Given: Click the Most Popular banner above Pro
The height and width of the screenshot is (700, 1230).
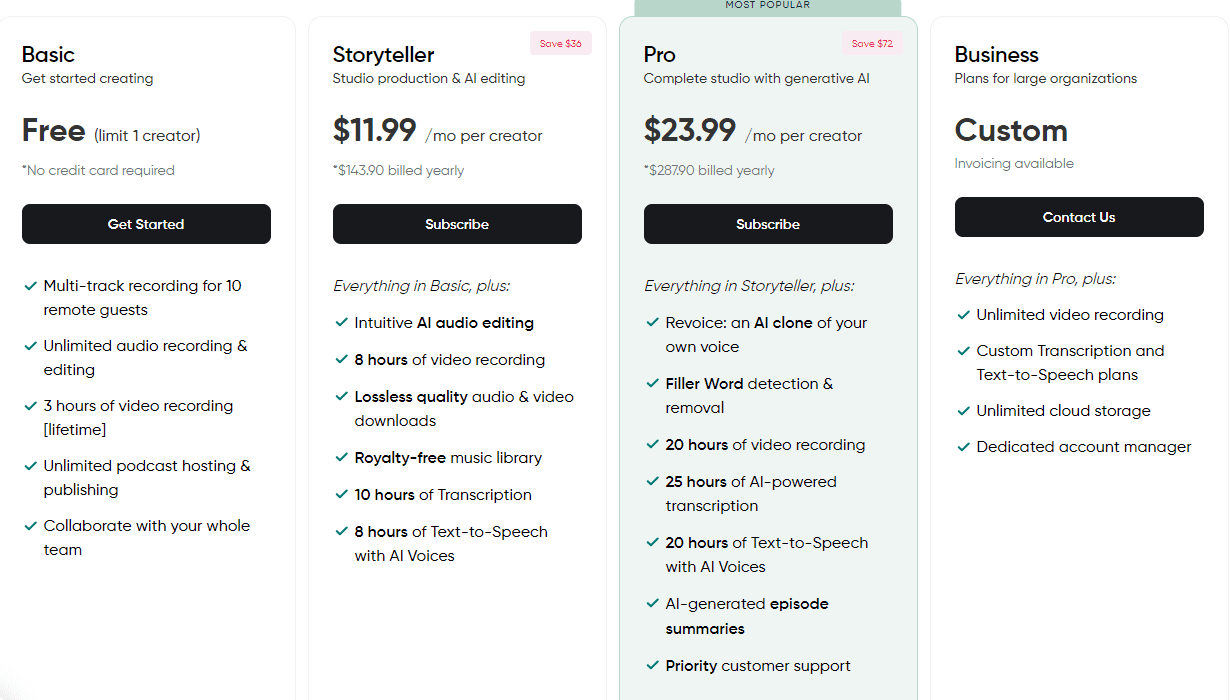Looking at the screenshot, I should [768, 6].
